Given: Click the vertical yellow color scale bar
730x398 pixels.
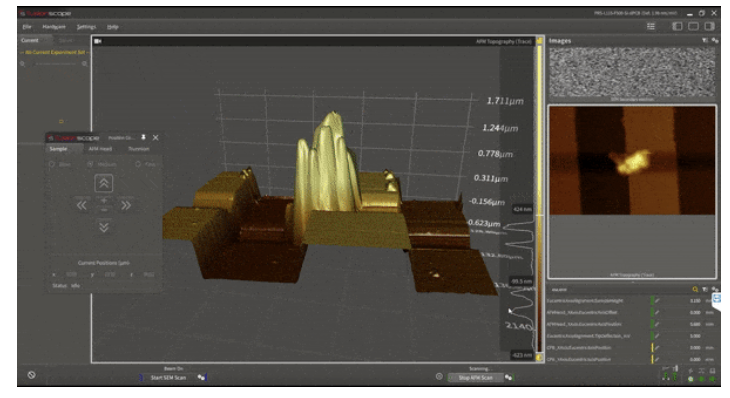Looking at the screenshot, I should point(540,199).
